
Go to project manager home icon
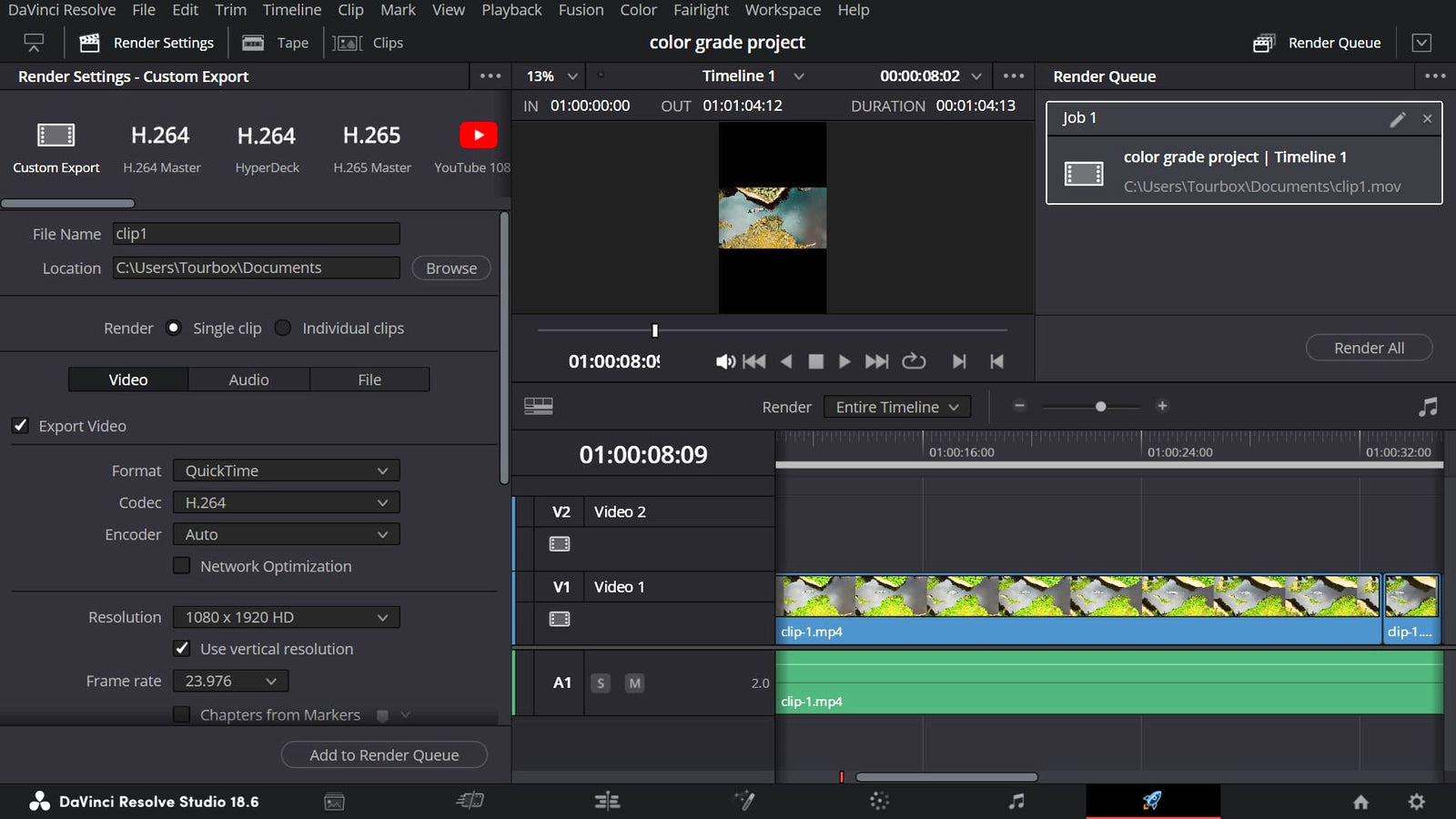(1360, 802)
